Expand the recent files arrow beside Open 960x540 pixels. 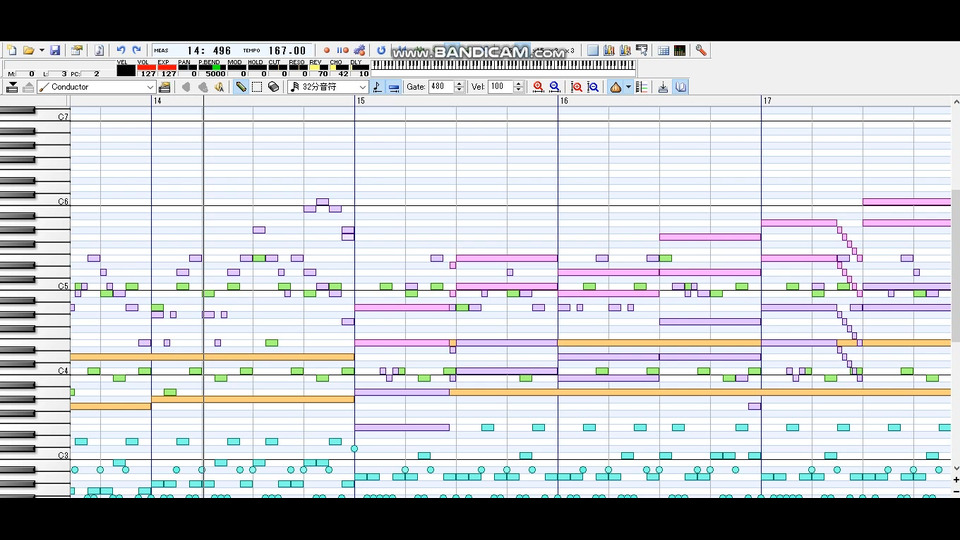(41, 50)
